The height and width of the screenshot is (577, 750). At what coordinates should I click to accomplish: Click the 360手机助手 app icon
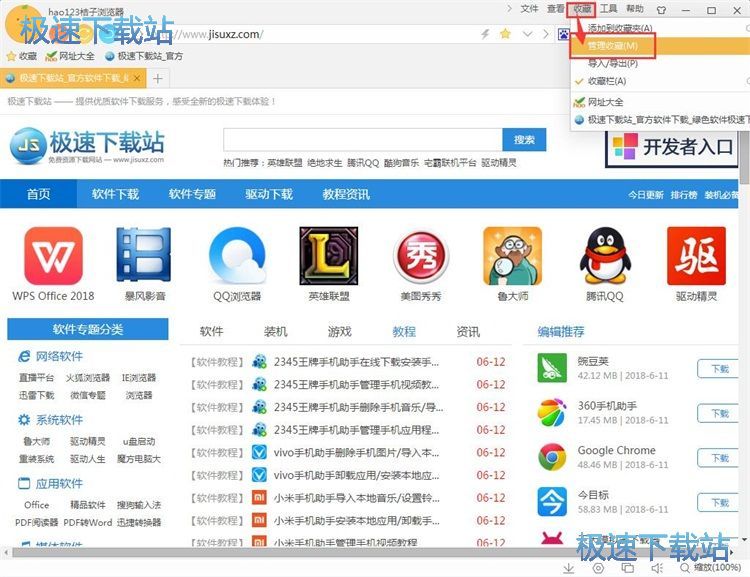tap(552, 412)
